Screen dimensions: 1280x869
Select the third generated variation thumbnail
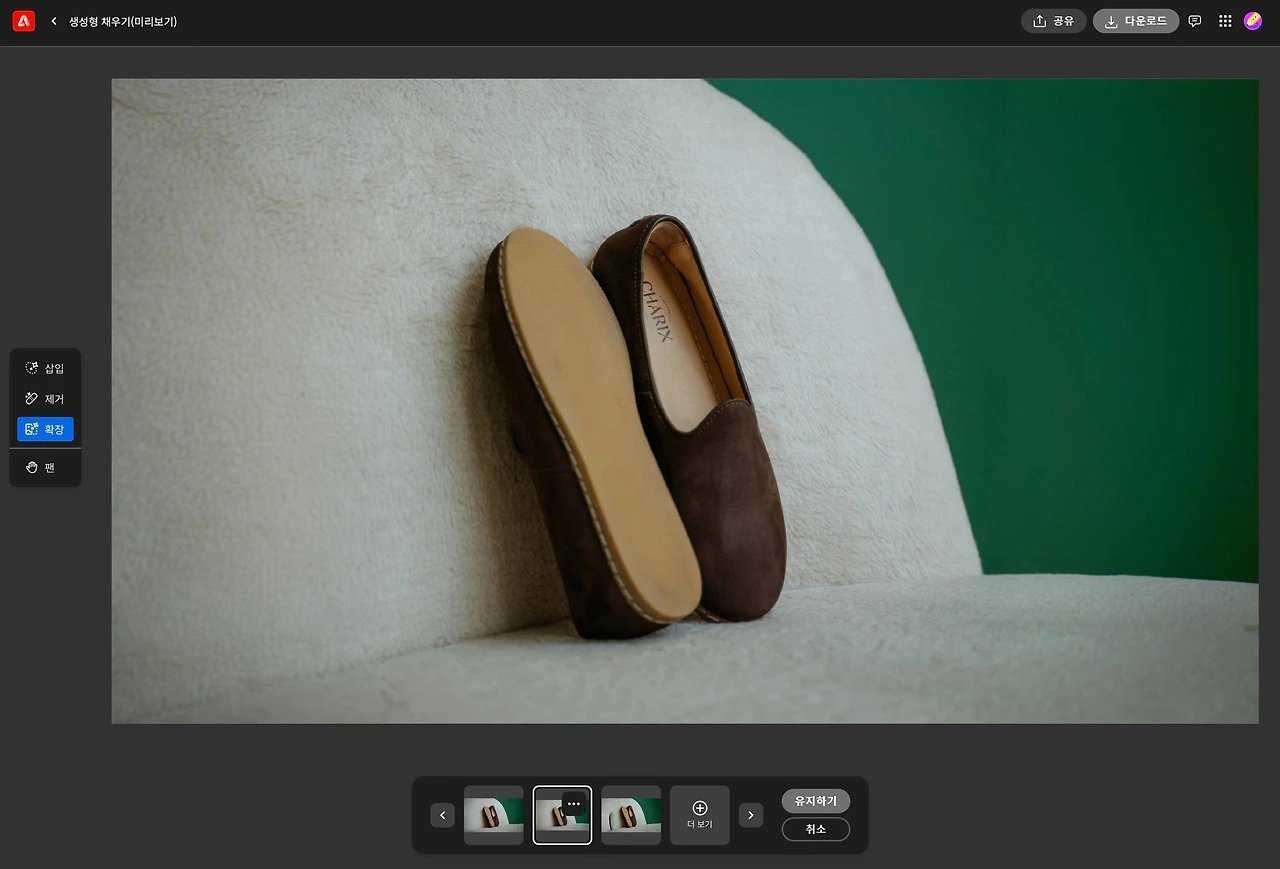pyautogui.click(x=631, y=815)
